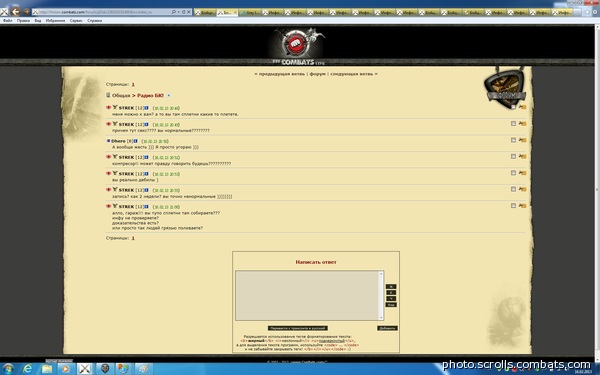Click reply textarea scroll-down arrow
The height and width of the screenshot is (375, 600).
[381, 318]
